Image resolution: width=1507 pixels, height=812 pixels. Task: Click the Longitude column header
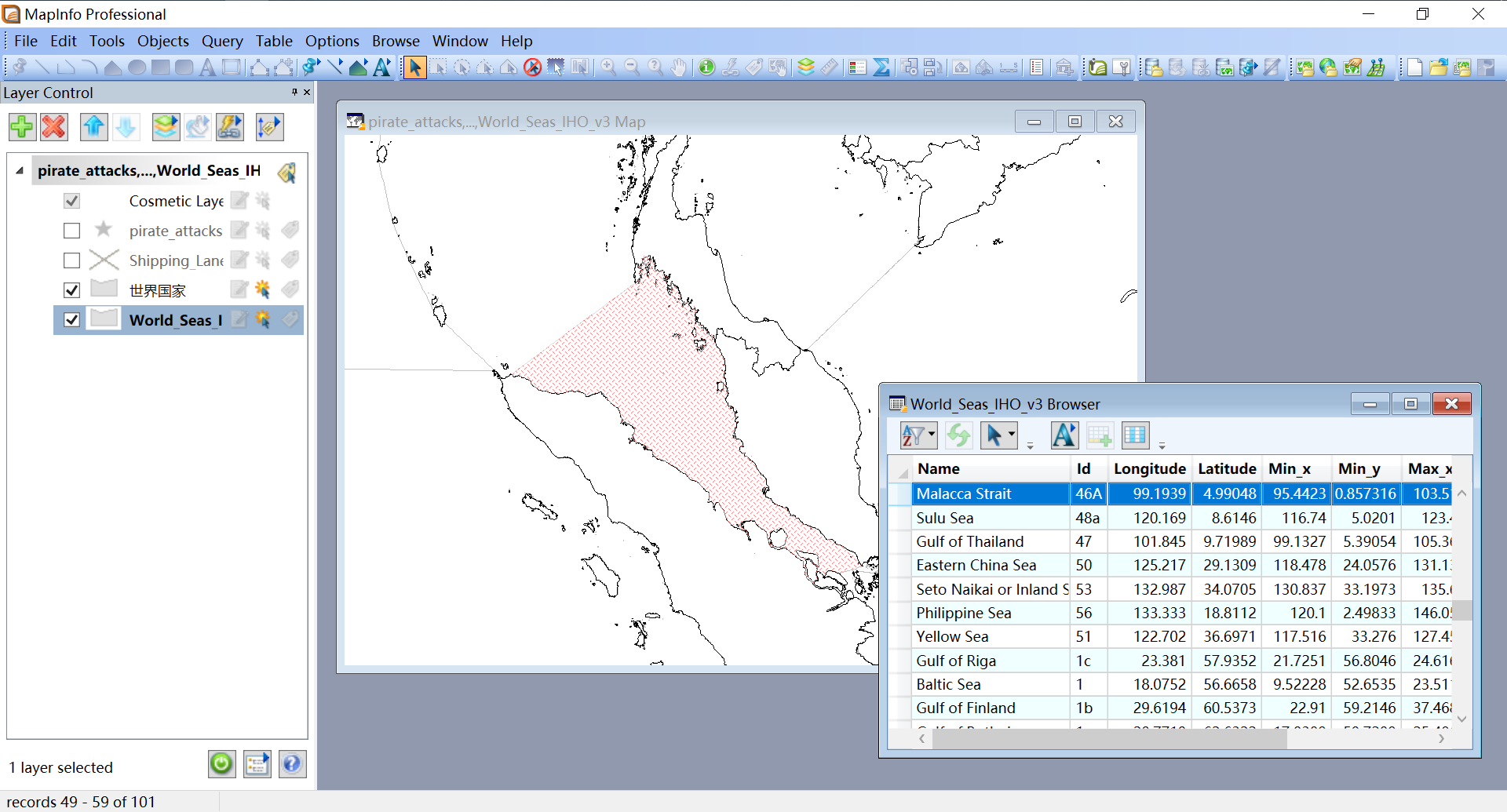click(1149, 469)
